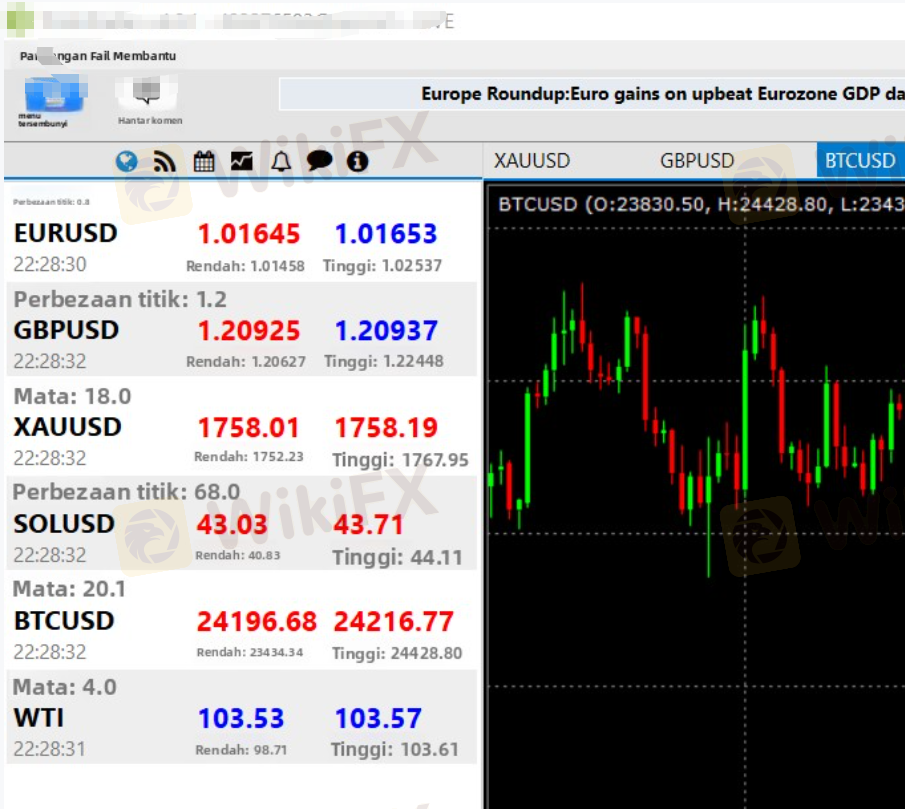Viewport: 905px width, 809px height.
Task: Open the chart analysis icon
Action: [x=242, y=162]
